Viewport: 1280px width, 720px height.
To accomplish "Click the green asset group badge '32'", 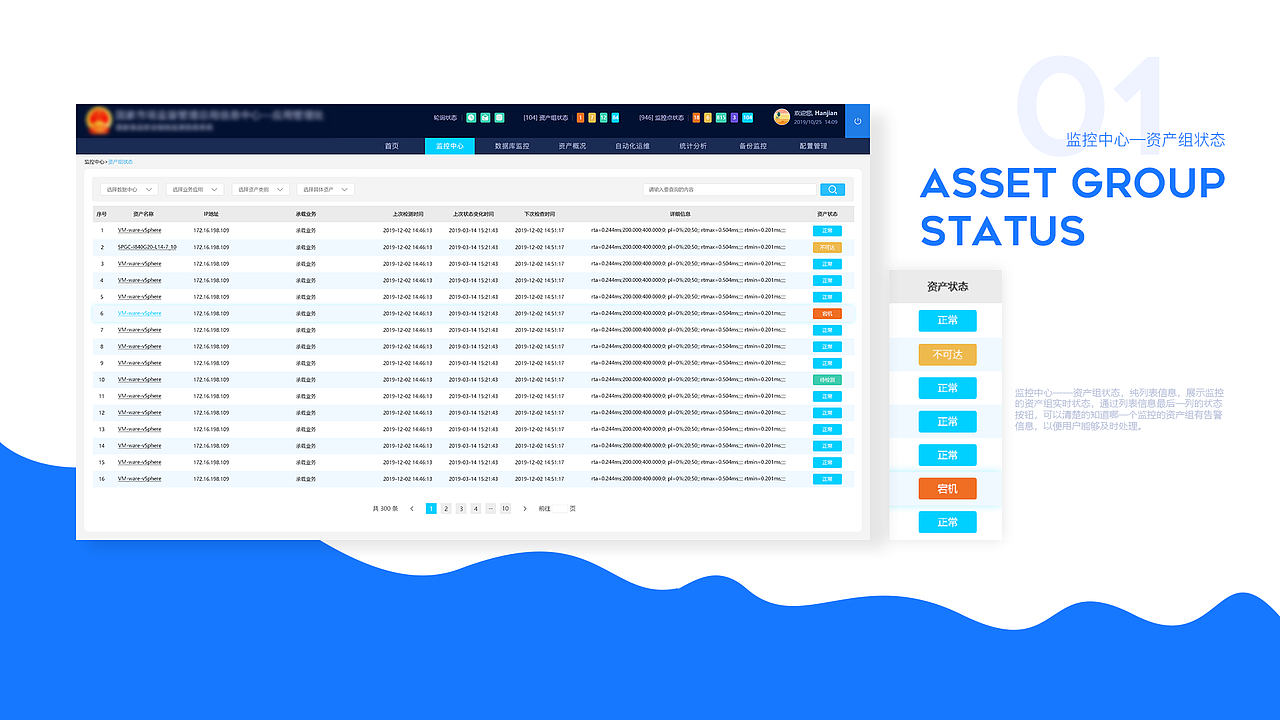I will click(603, 118).
